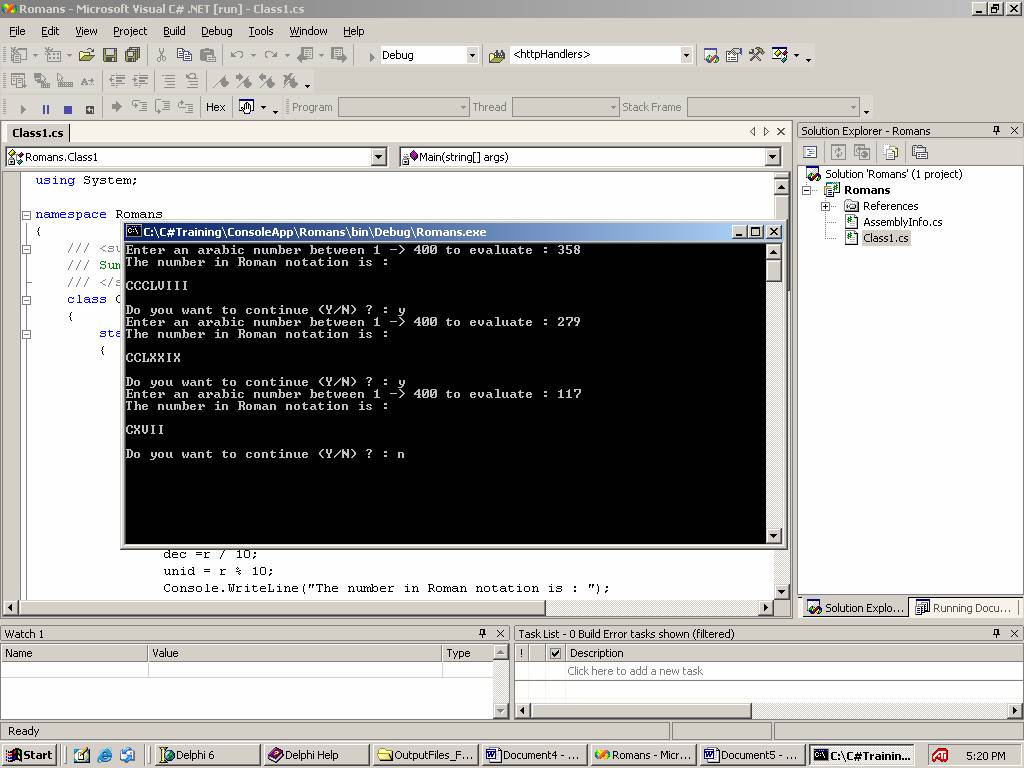
Task: Click the Save All toolbar icon
Action: click(132, 55)
